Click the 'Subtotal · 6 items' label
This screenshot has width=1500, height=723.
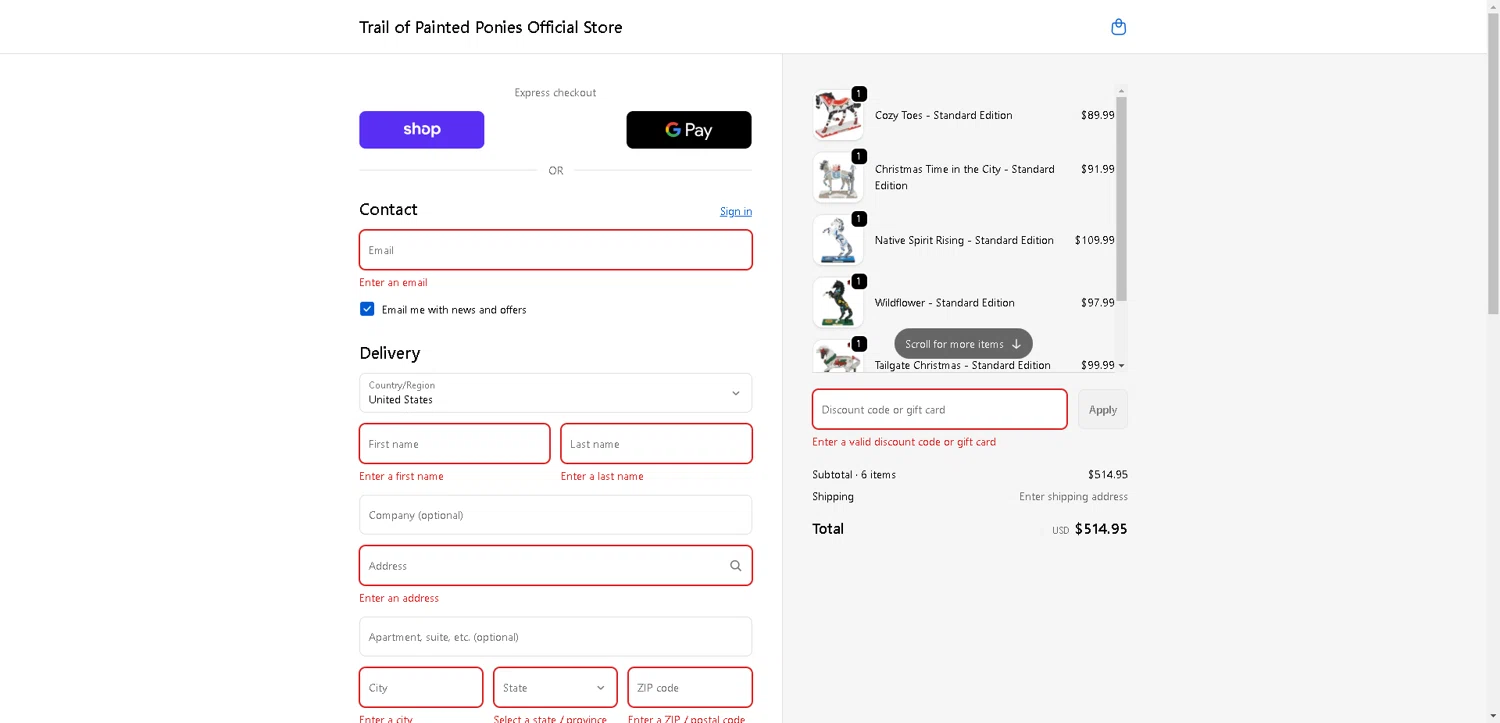pyautogui.click(x=854, y=475)
